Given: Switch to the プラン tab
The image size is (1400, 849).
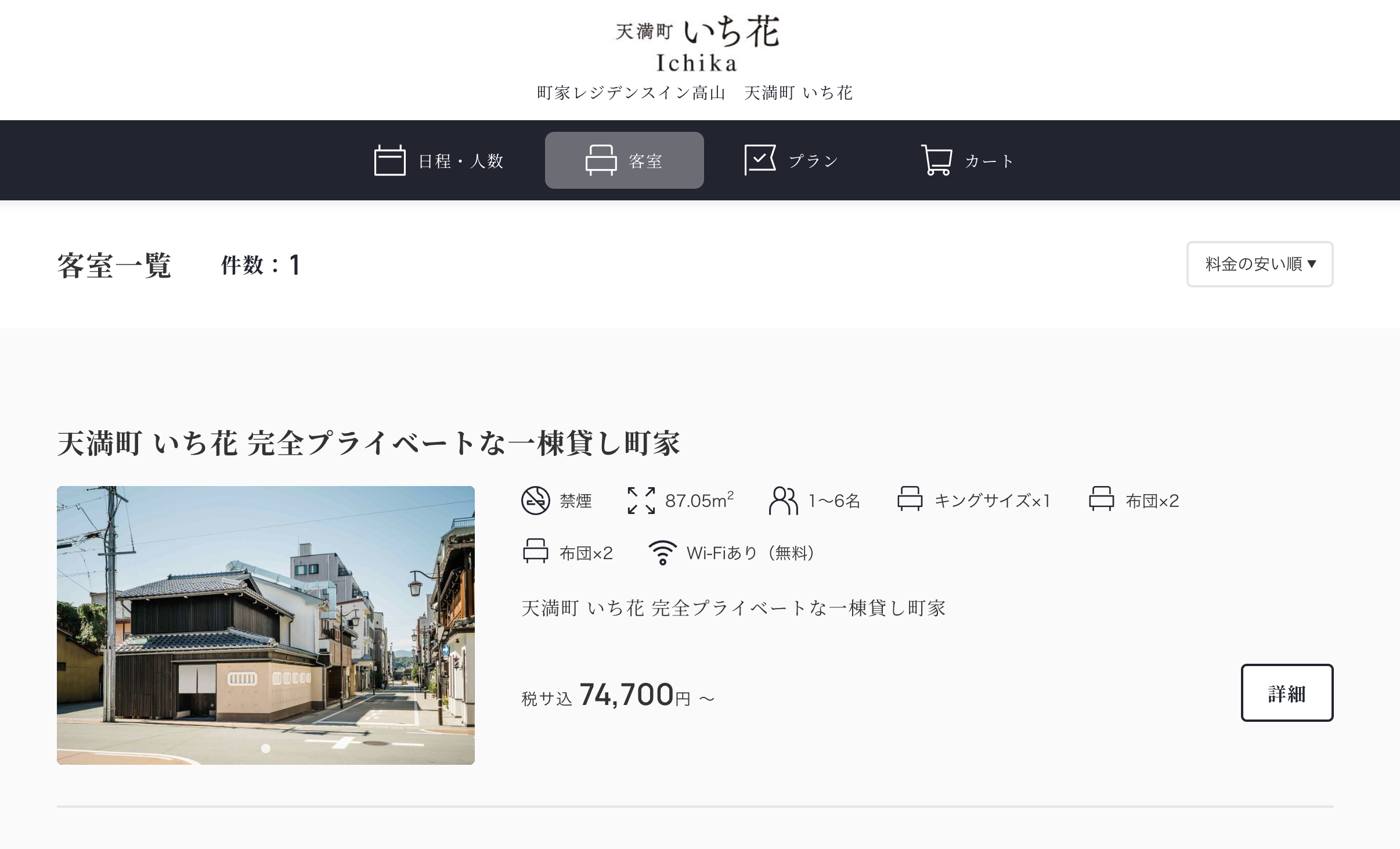Looking at the screenshot, I should click(791, 160).
